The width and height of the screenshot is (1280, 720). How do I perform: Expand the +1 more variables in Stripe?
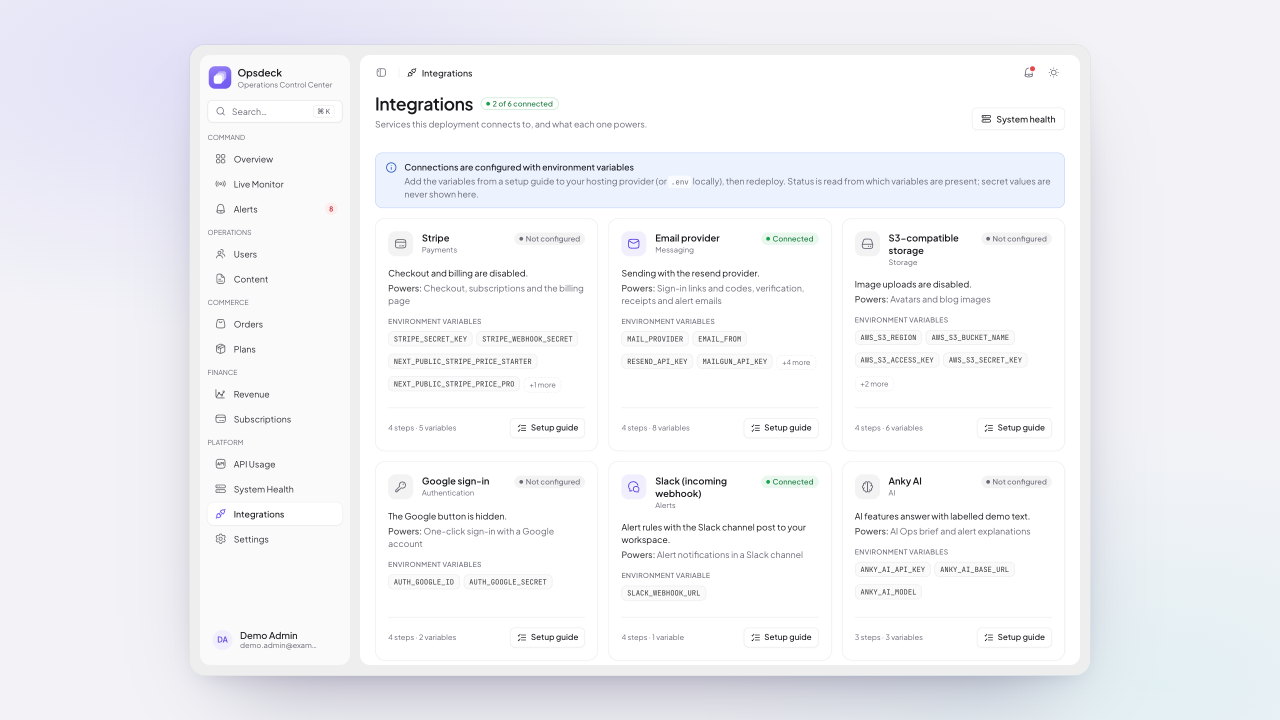[x=542, y=384]
